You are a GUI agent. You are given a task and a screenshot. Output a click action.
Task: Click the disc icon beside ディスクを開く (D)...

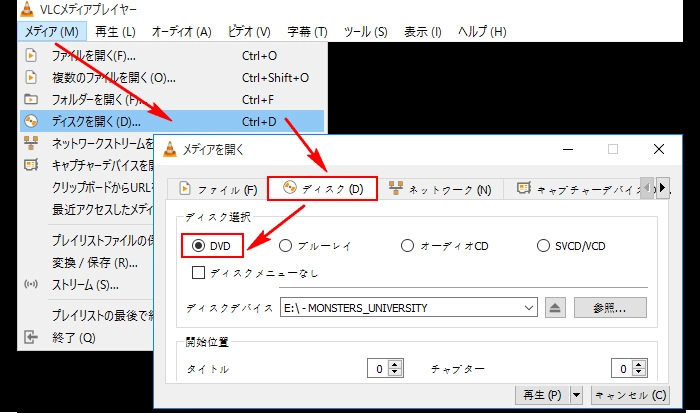(31, 121)
